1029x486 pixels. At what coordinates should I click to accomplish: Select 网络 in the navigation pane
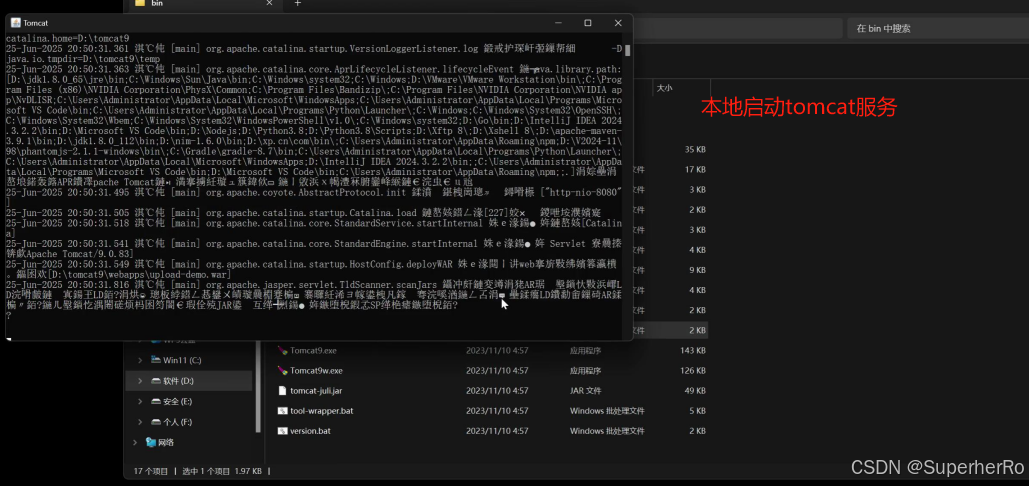188,442
